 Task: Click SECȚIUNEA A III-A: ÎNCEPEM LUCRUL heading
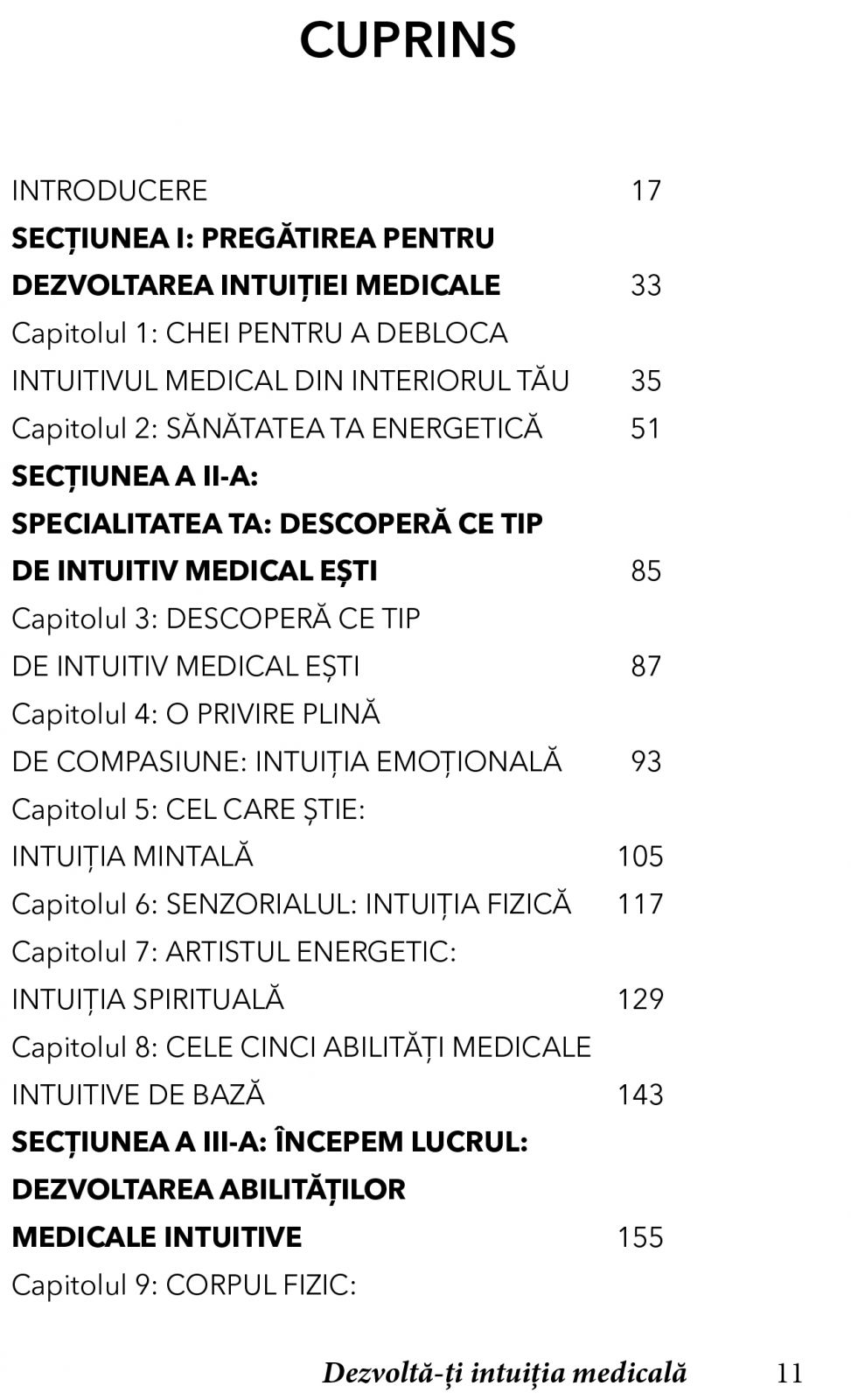[269, 1142]
